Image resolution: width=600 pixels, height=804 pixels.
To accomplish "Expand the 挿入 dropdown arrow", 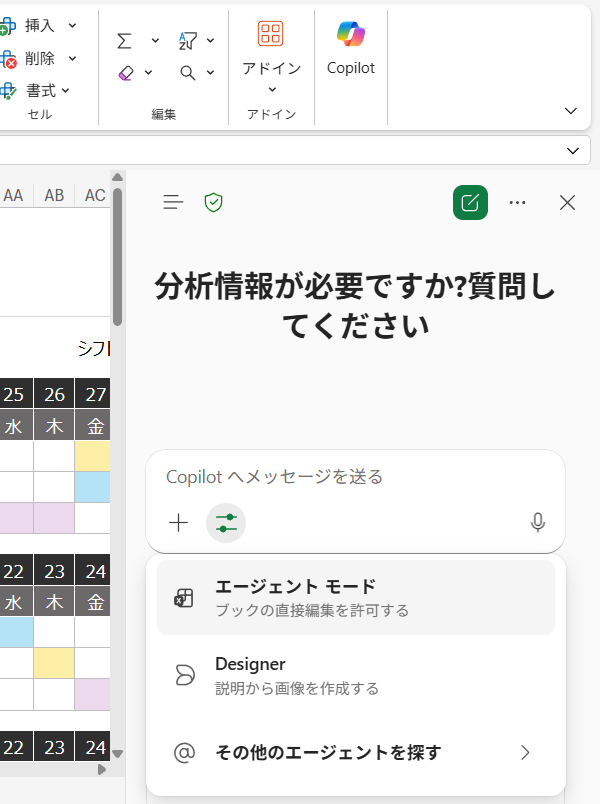I will (x=73, y=25).
